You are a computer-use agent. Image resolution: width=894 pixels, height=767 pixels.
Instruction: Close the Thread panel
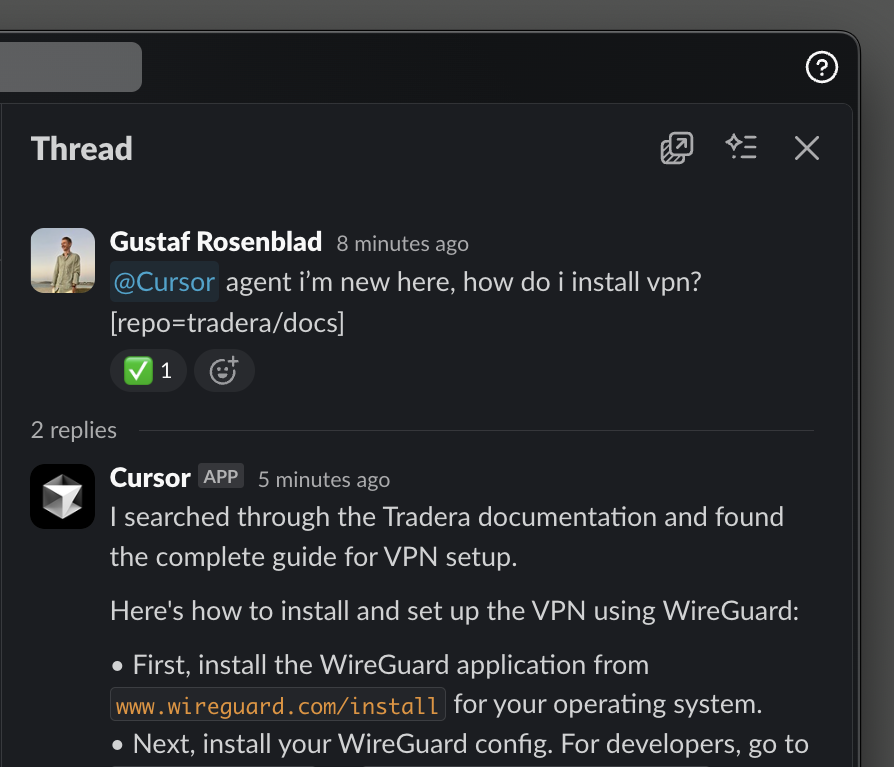tap(807, 148)
